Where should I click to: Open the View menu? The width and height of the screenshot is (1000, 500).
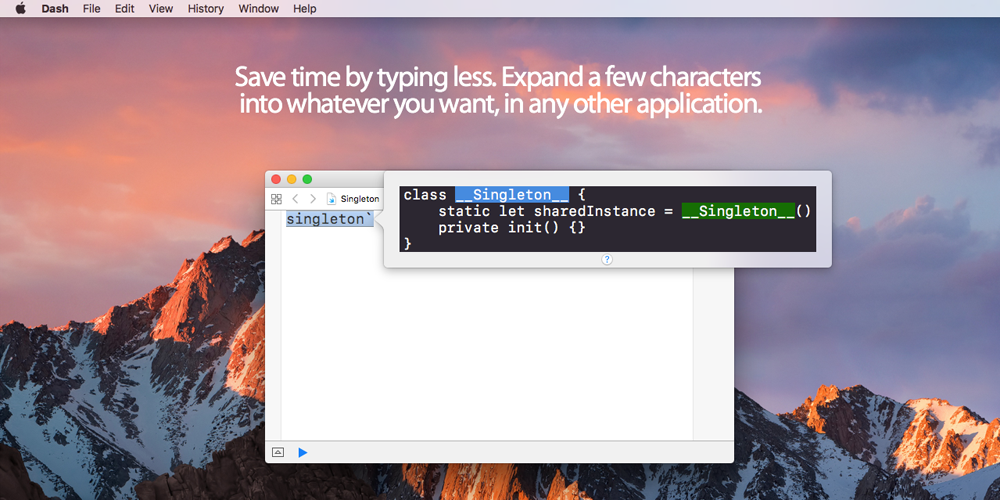click(x=160, y=9)
